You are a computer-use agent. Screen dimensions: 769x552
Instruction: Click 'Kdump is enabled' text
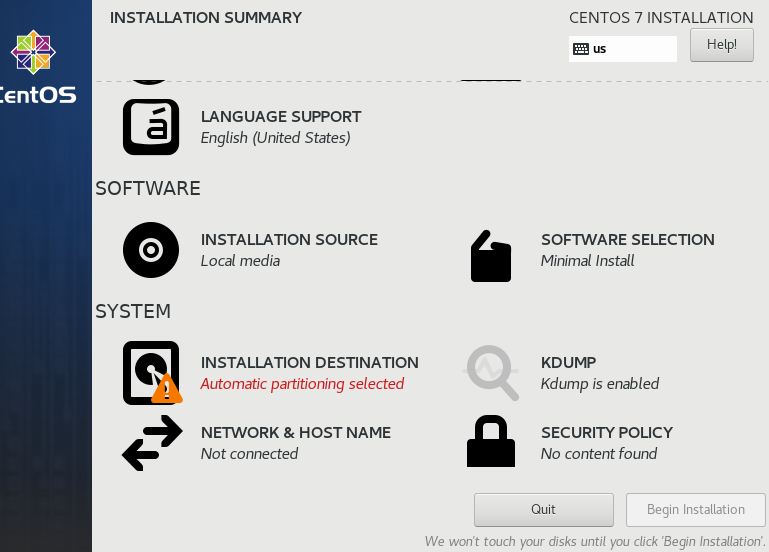pos(600,384)
